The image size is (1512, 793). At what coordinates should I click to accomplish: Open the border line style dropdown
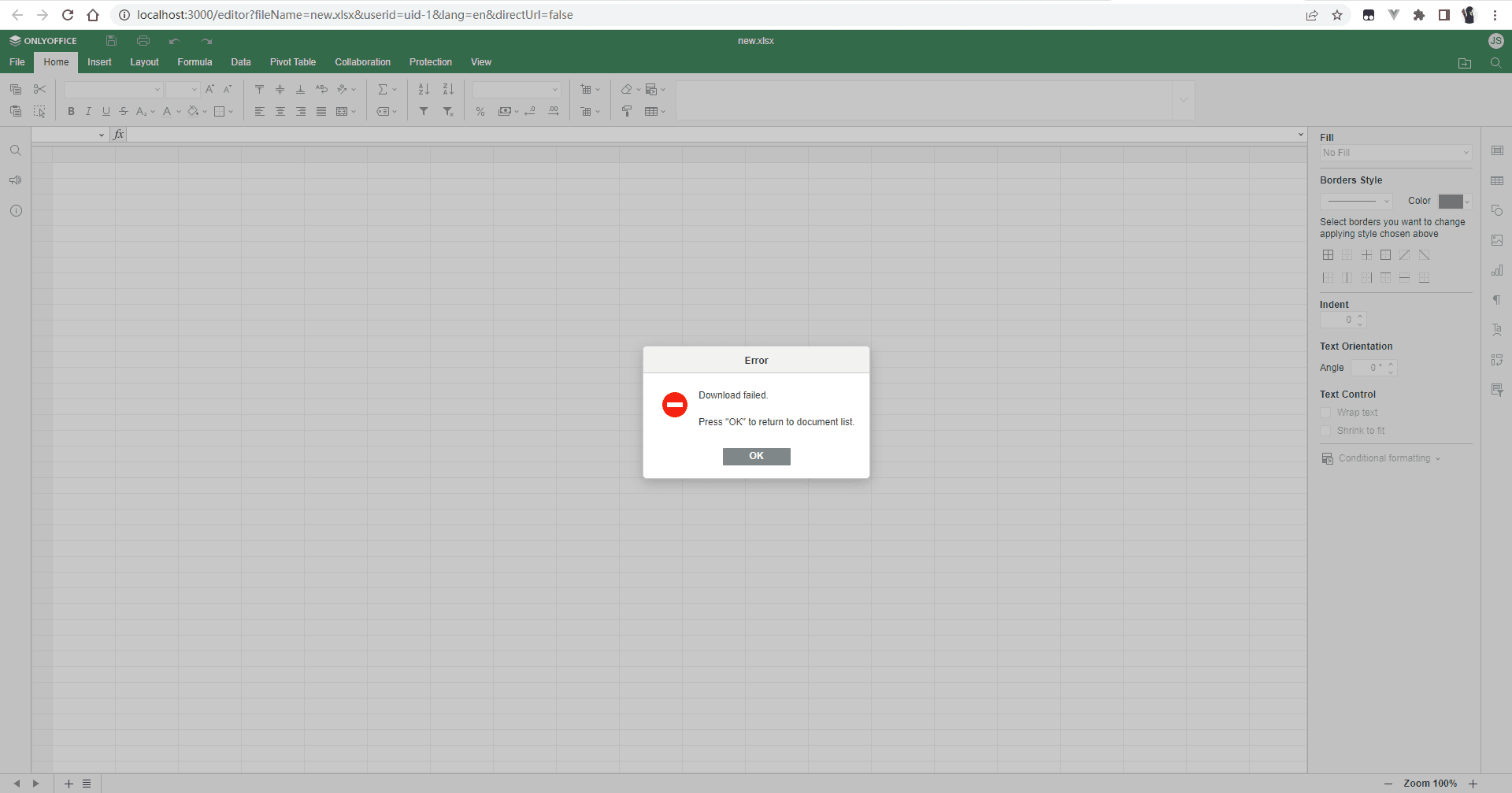(x=1356, y=202)
